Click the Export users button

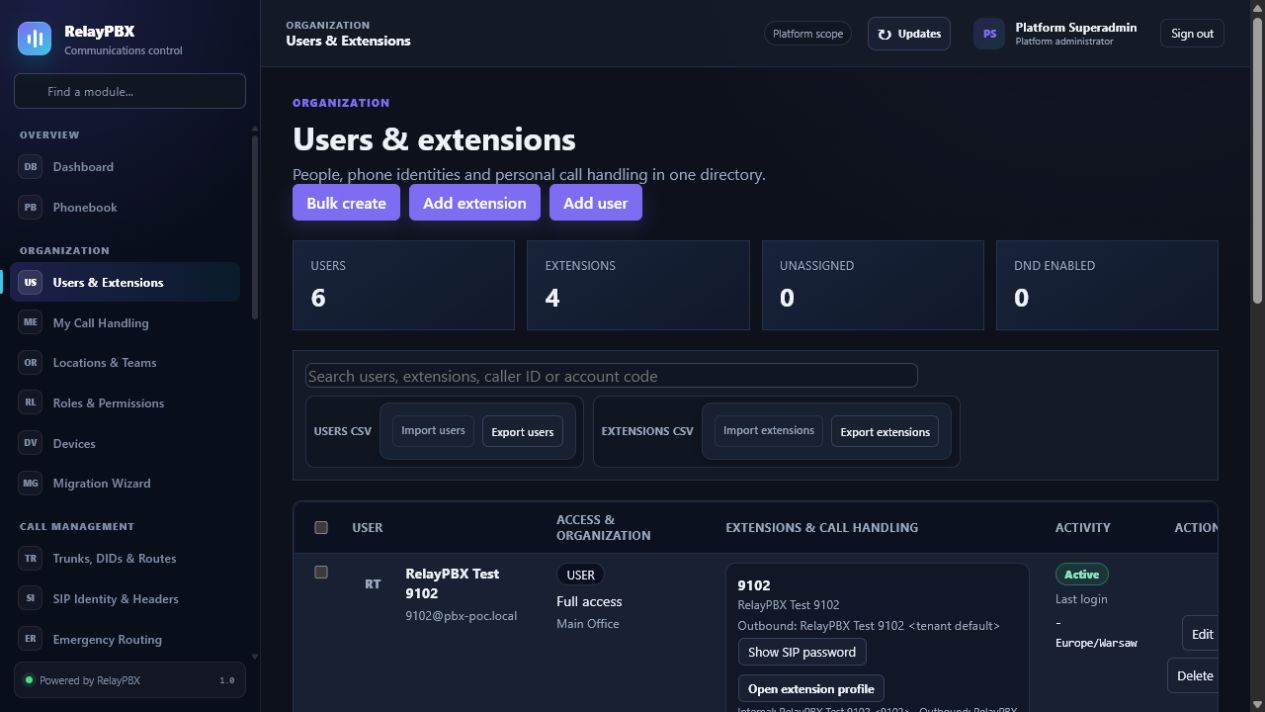click(522, 432)
